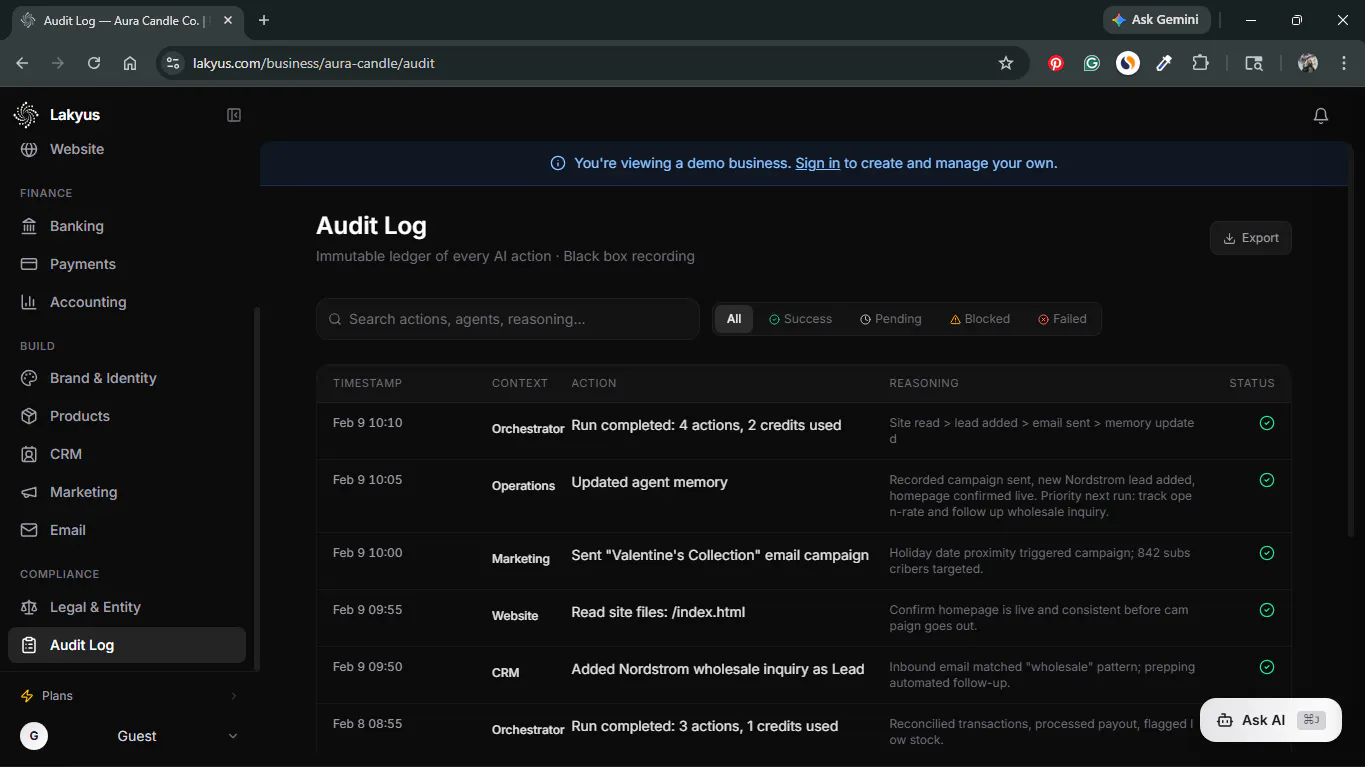Click the REASONING column header
The height and width of the screenshot is (767, 1365).
click(924, 383)
